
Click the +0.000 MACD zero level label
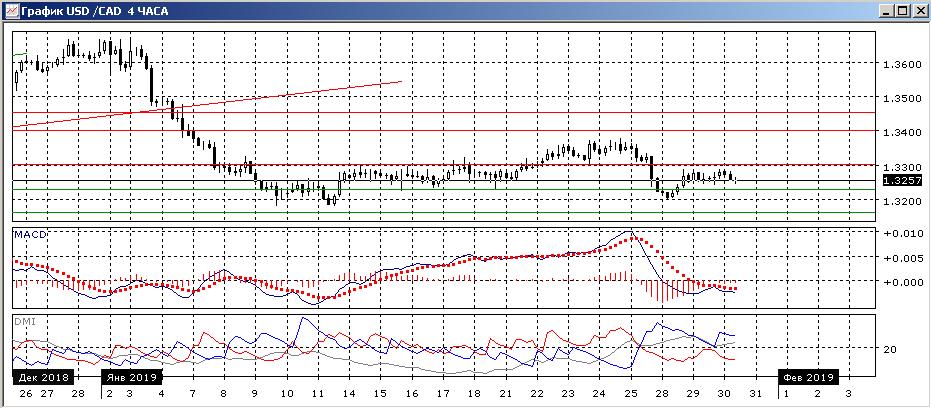click(x=904, y=282)
